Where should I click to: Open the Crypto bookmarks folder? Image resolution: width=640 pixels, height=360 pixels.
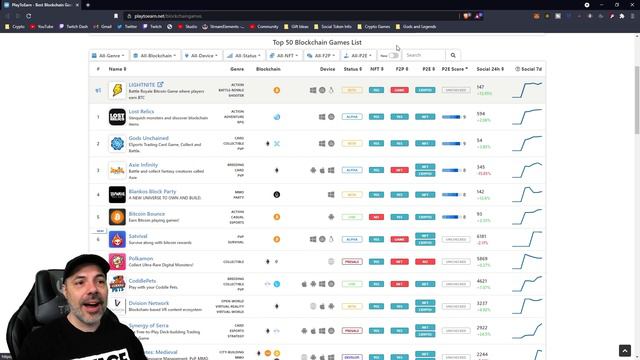point(15,27)
